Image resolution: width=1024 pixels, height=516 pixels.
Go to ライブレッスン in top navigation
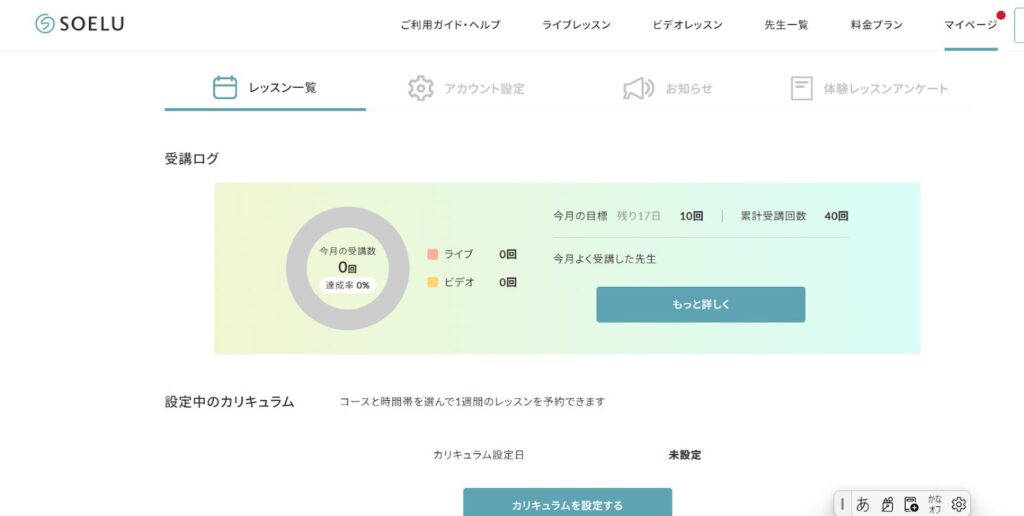[576, 24]
